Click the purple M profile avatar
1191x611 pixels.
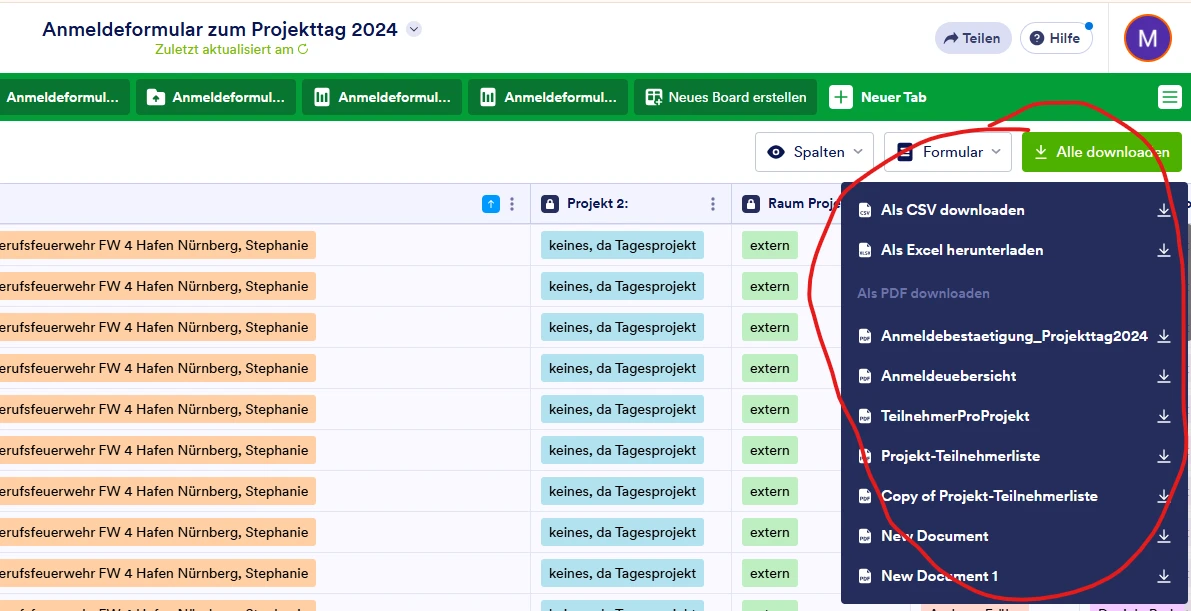coord(1147,38)
